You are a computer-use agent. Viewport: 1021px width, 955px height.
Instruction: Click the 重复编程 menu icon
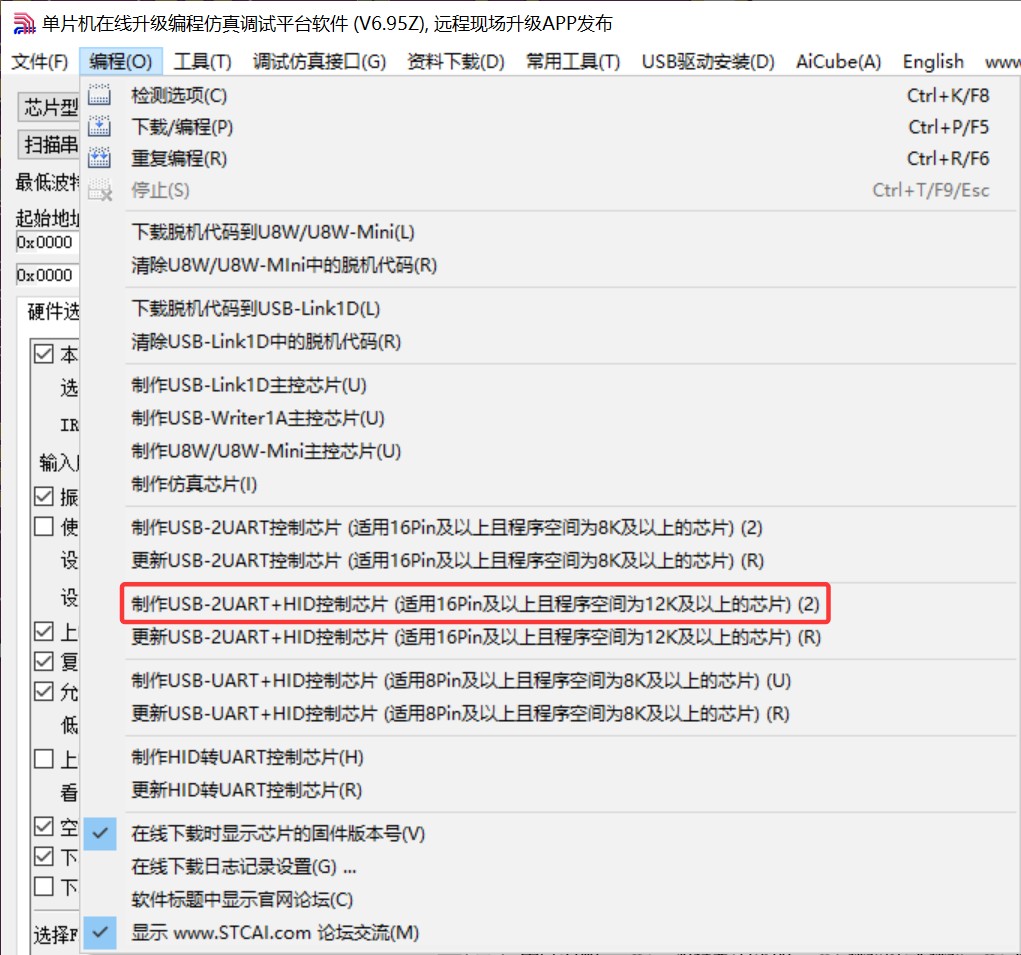click(x=99, y=158)
